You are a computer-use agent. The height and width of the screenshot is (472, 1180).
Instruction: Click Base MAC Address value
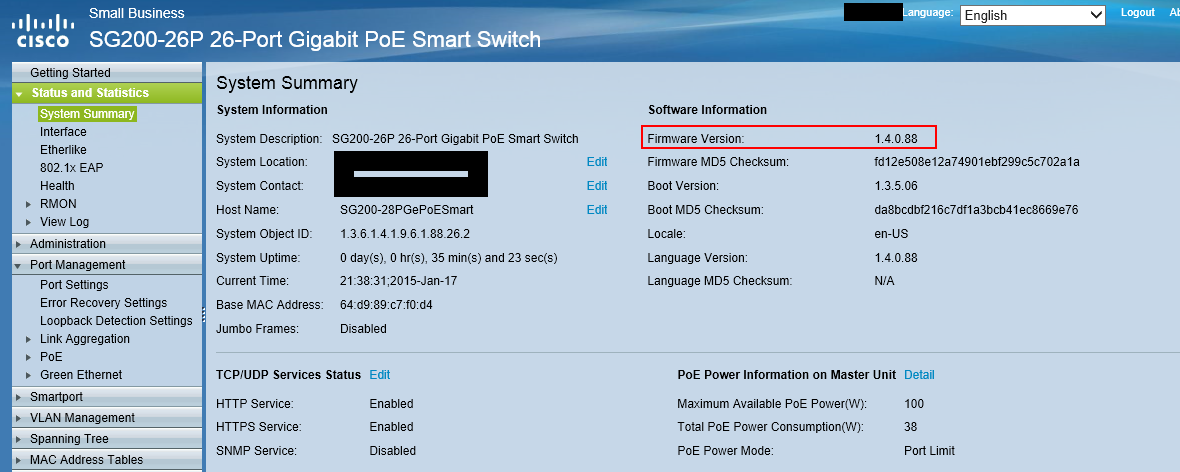386,305
